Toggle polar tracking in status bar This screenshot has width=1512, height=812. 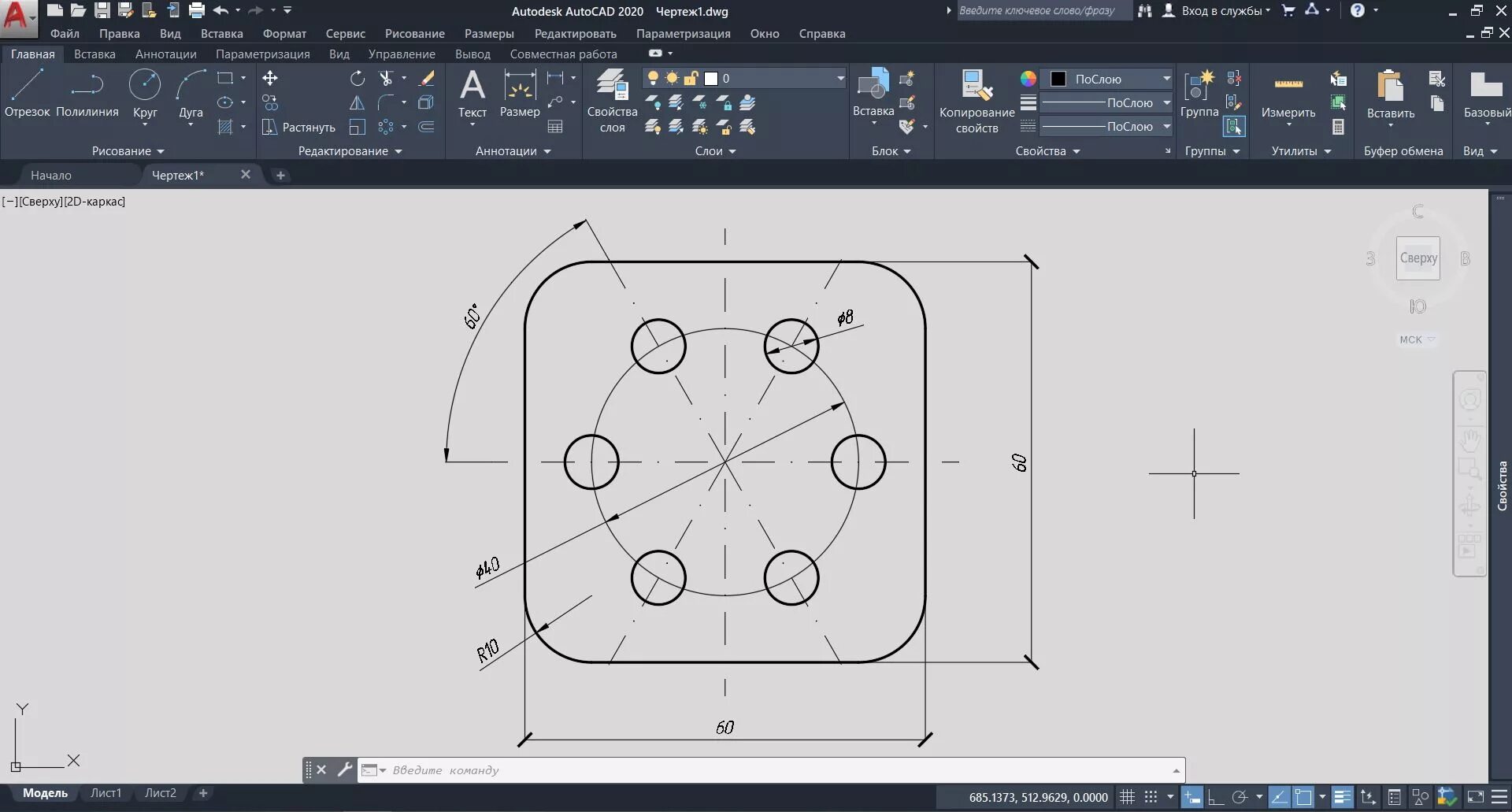1240,797
